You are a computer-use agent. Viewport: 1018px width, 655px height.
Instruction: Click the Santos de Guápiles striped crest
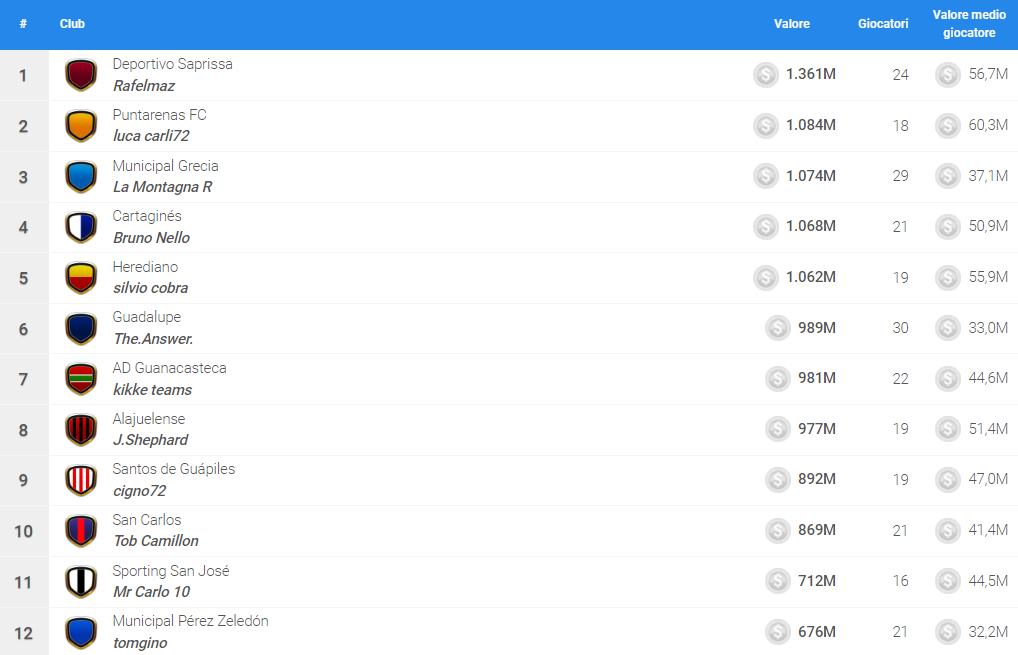click(81, 480)
